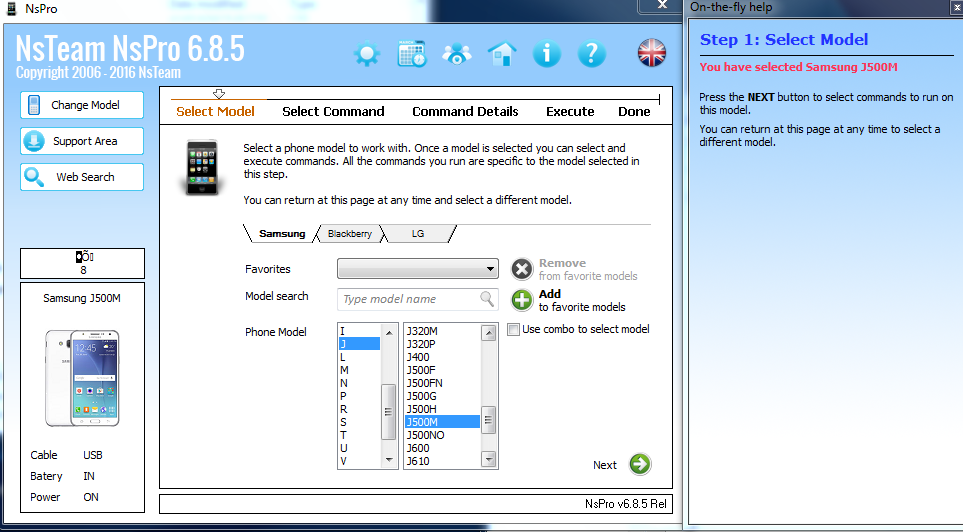The height and width of the screenshot is (532, 963).
Task: Click series list scrollbar up arrow
Action: coord(389,332)
